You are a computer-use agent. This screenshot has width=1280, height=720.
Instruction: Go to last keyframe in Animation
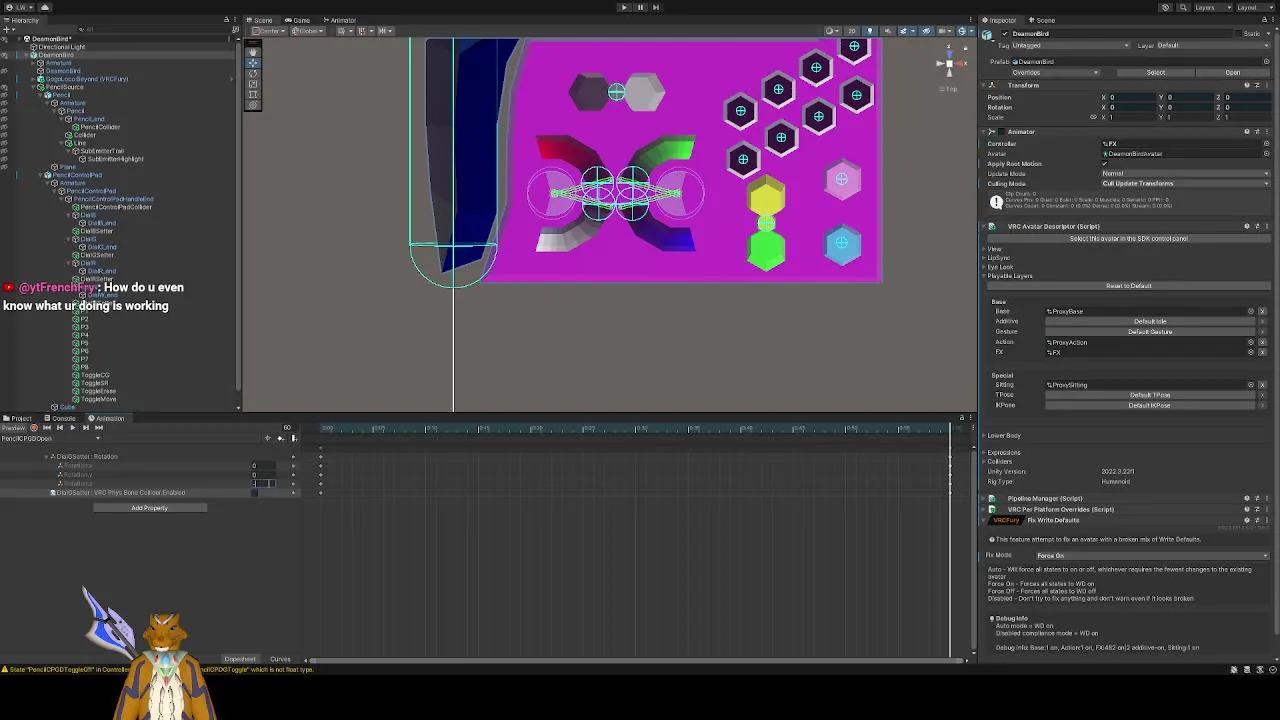point(98,428)
